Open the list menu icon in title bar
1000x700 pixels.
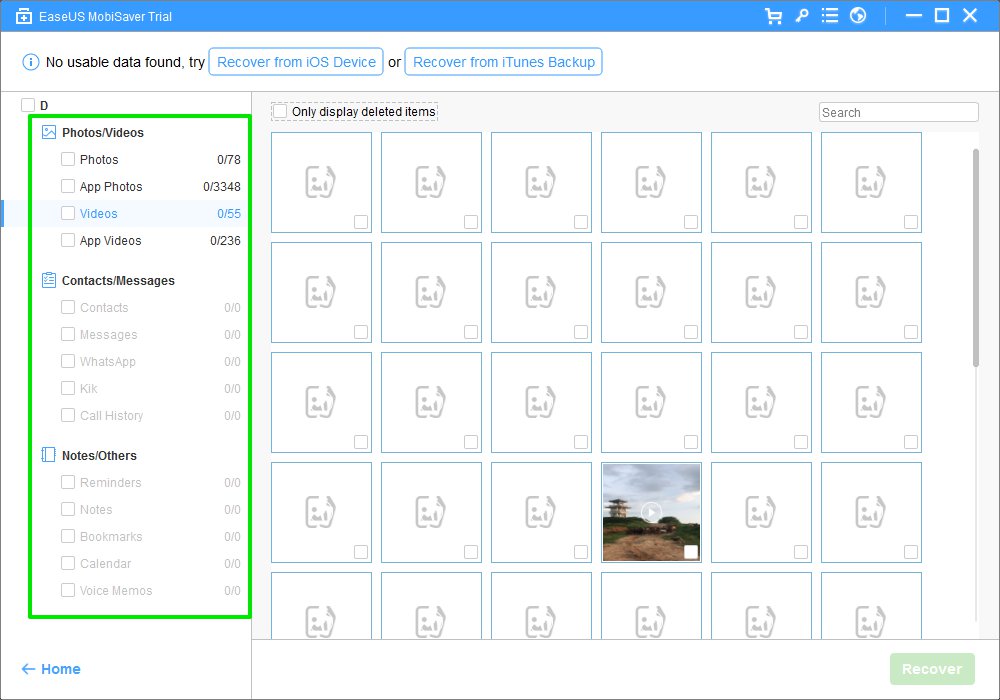pos(829,16)
